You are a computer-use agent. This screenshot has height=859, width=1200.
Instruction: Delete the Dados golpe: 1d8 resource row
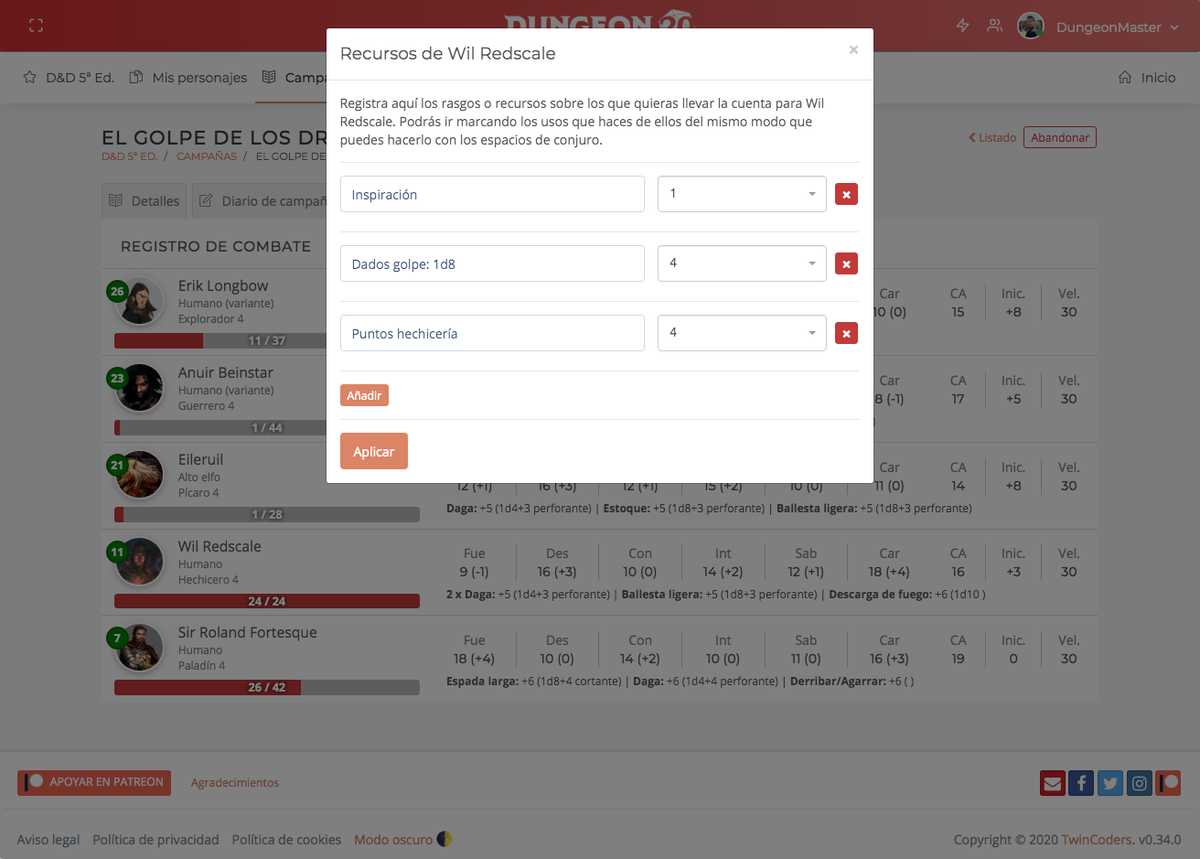tap(846, 264)
